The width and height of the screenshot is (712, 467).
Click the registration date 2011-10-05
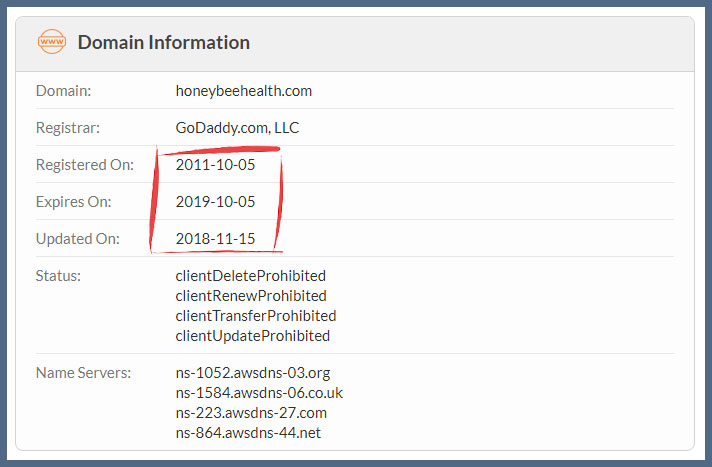point(215,165)
